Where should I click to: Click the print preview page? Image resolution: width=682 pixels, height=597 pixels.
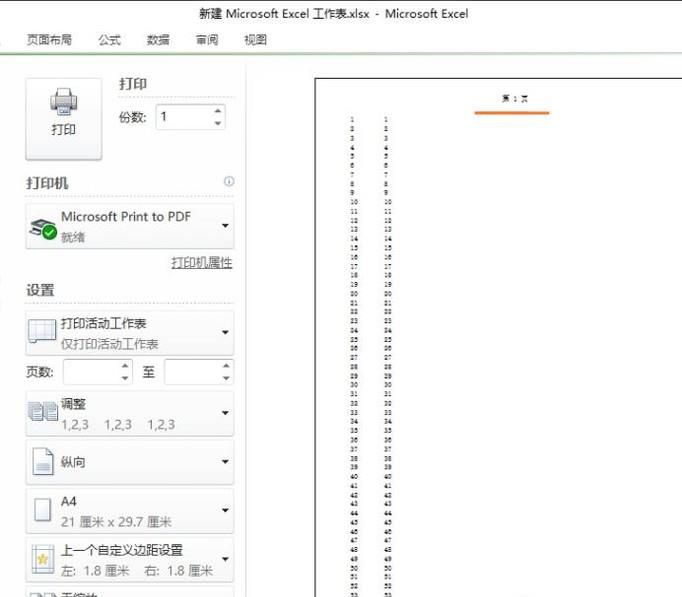click(x=498, y=337)
